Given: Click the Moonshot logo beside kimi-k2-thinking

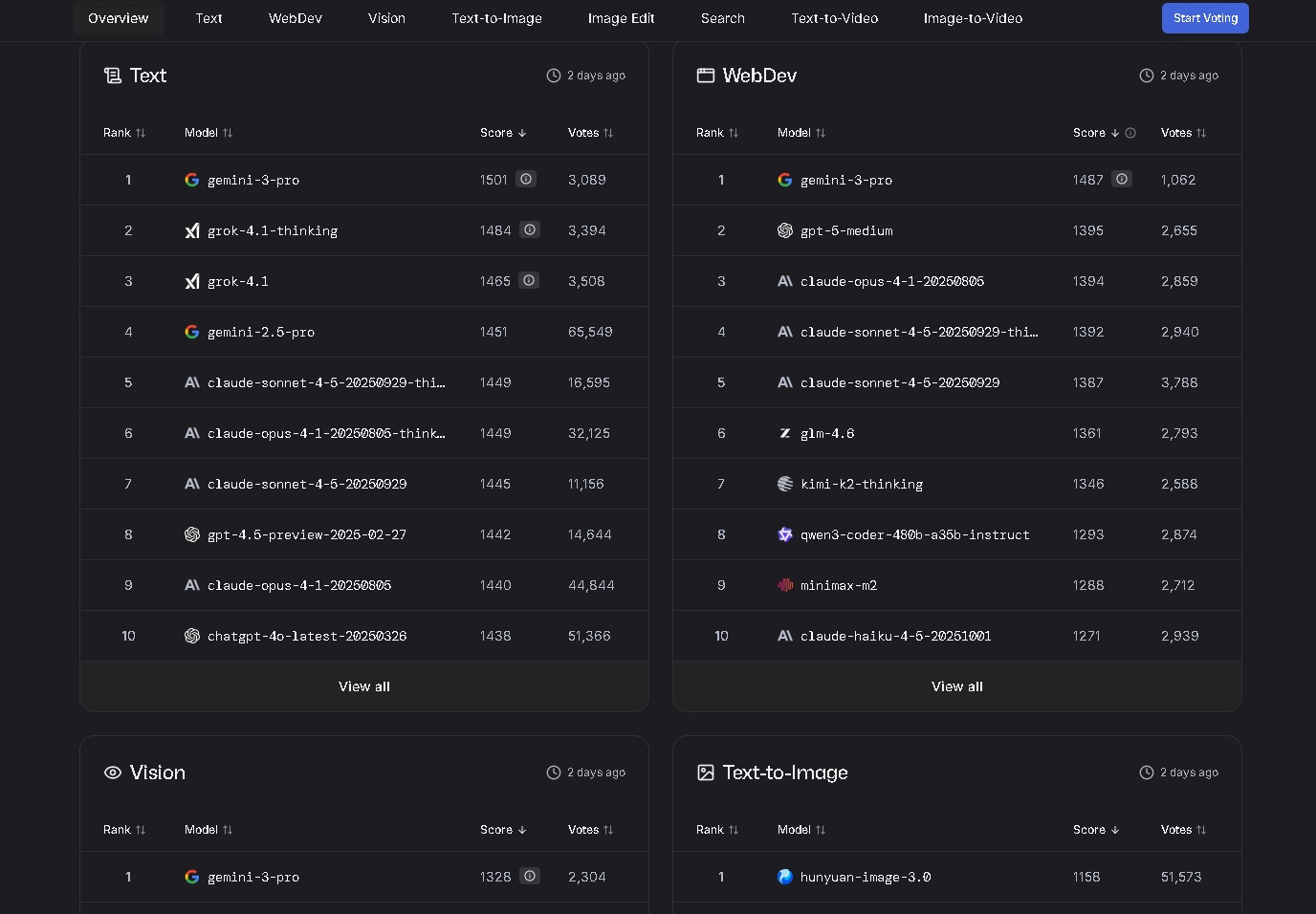Looking at the screenshot, I should (x=785, y=484).
